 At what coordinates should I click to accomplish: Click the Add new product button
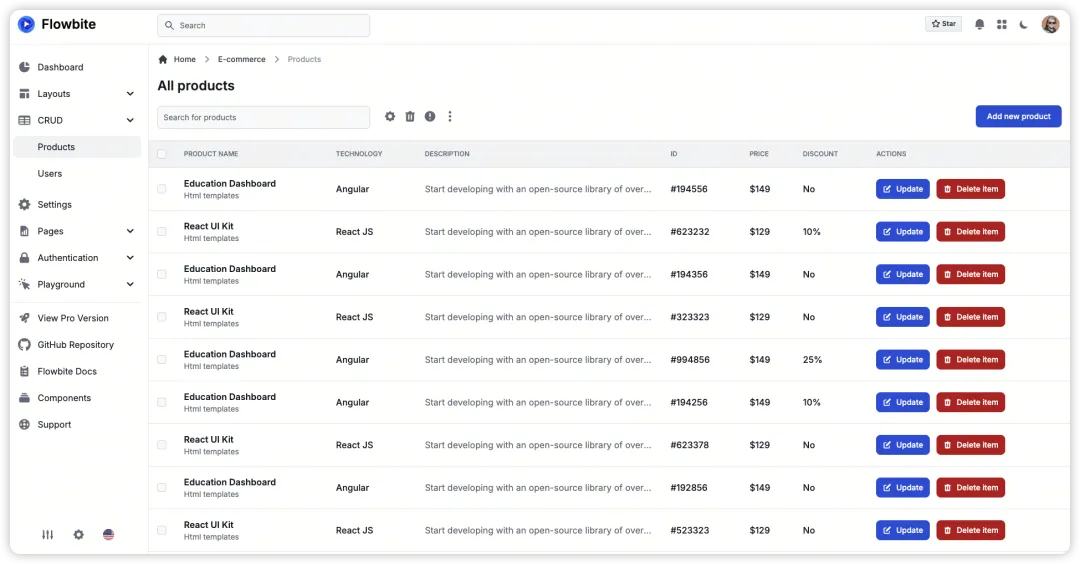1018,117
